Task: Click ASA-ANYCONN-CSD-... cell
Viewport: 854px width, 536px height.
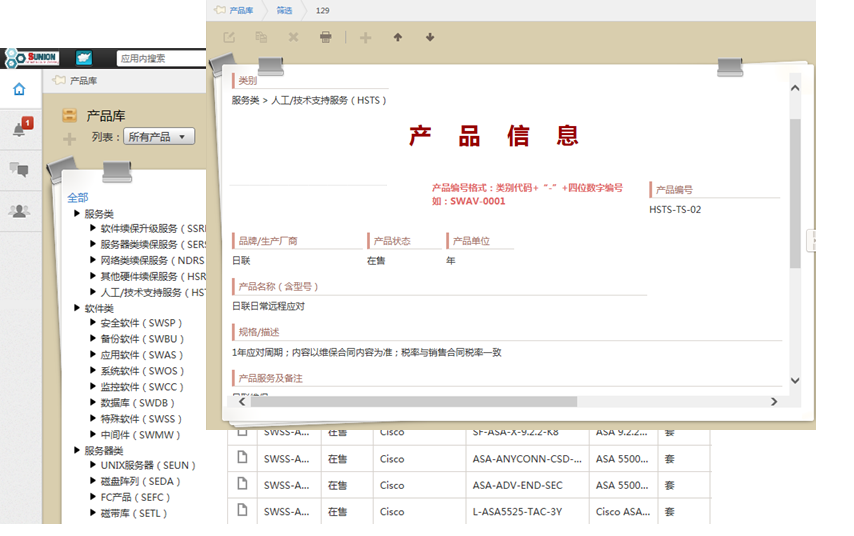Action: 527,459
